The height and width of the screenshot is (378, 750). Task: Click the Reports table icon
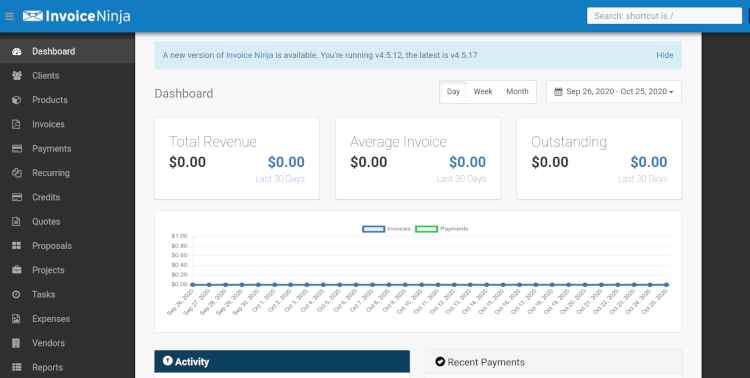coord(17,367)
